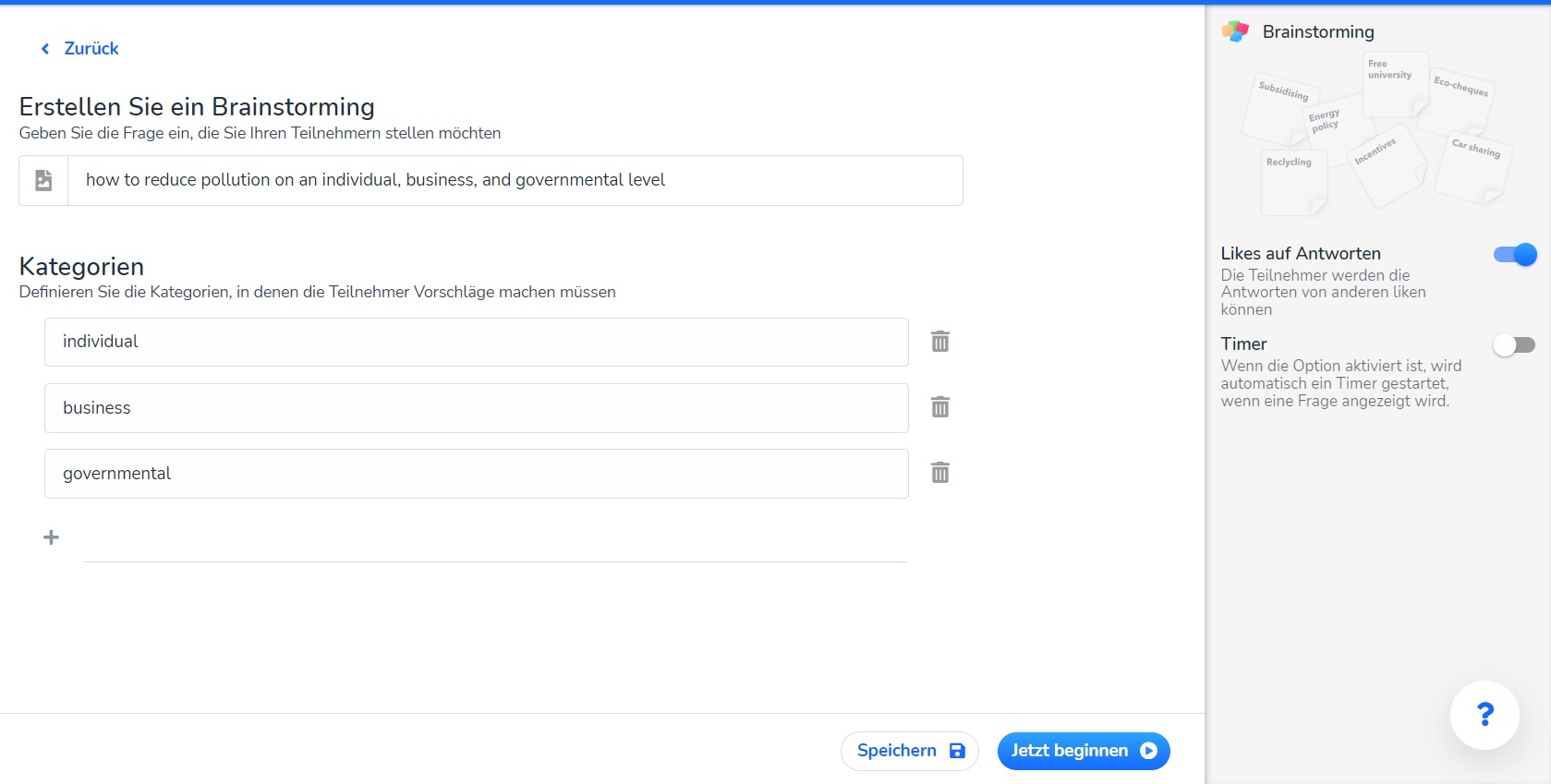
Task: Delete the governmental category with trash icon
Action: 939,473
